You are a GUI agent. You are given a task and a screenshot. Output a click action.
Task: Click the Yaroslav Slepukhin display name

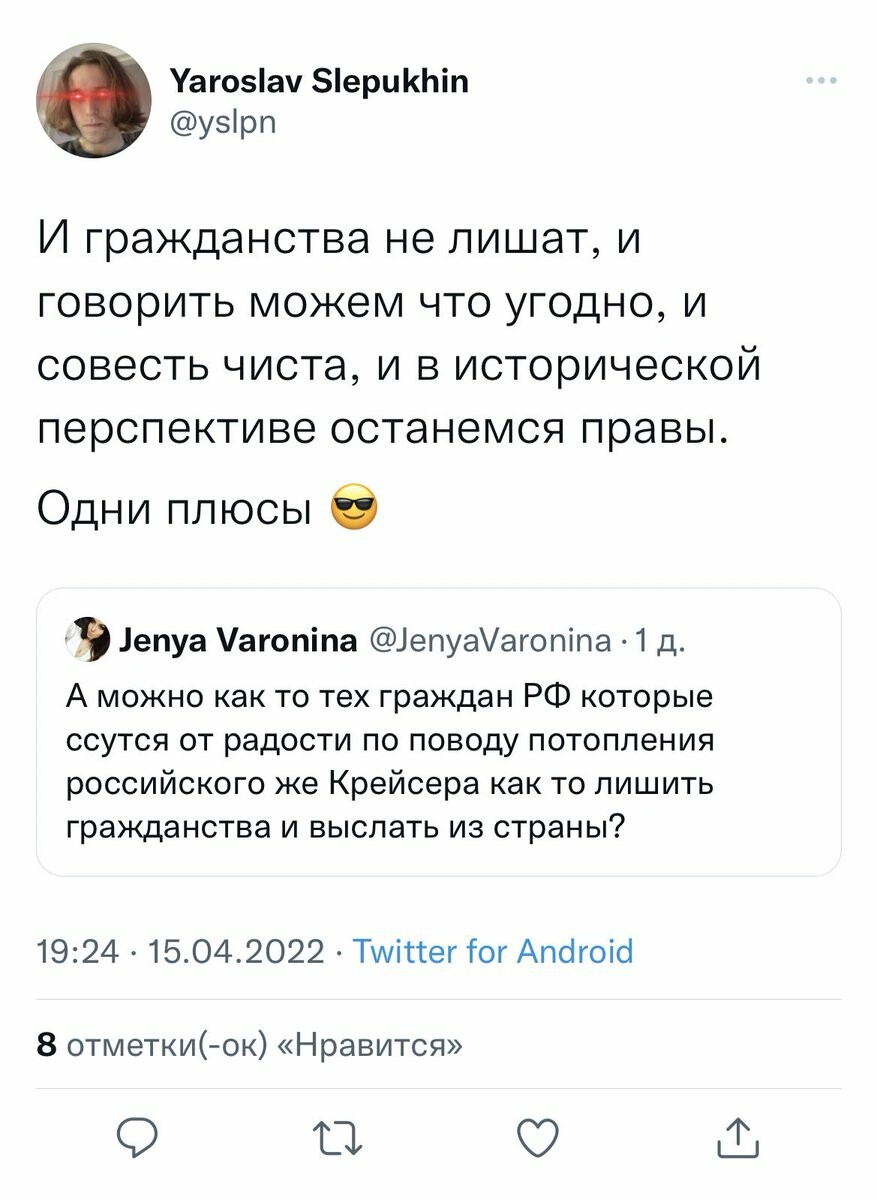point(320,81)
